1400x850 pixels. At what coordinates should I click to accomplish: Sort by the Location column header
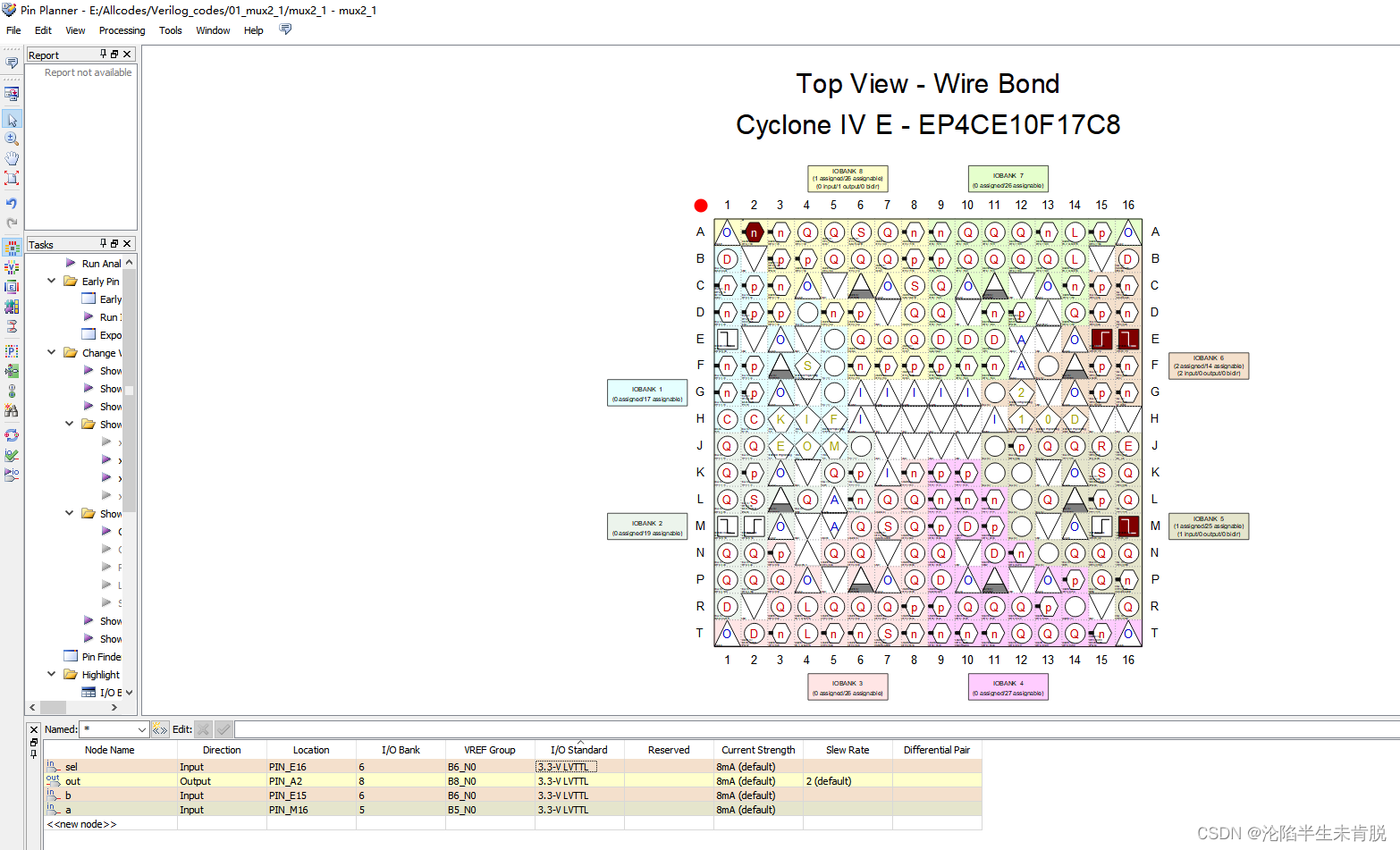311,750
